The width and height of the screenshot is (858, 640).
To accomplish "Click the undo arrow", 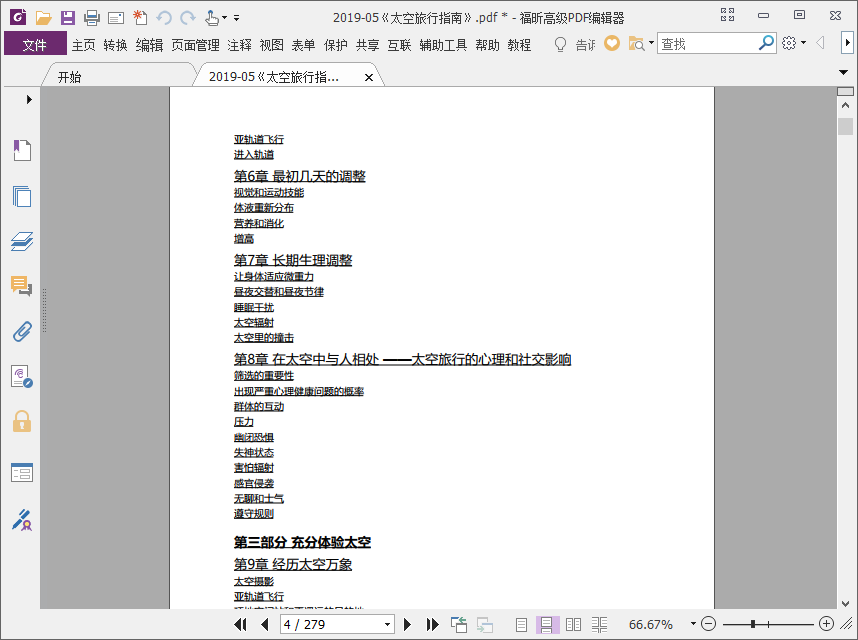I will point(164,18).
